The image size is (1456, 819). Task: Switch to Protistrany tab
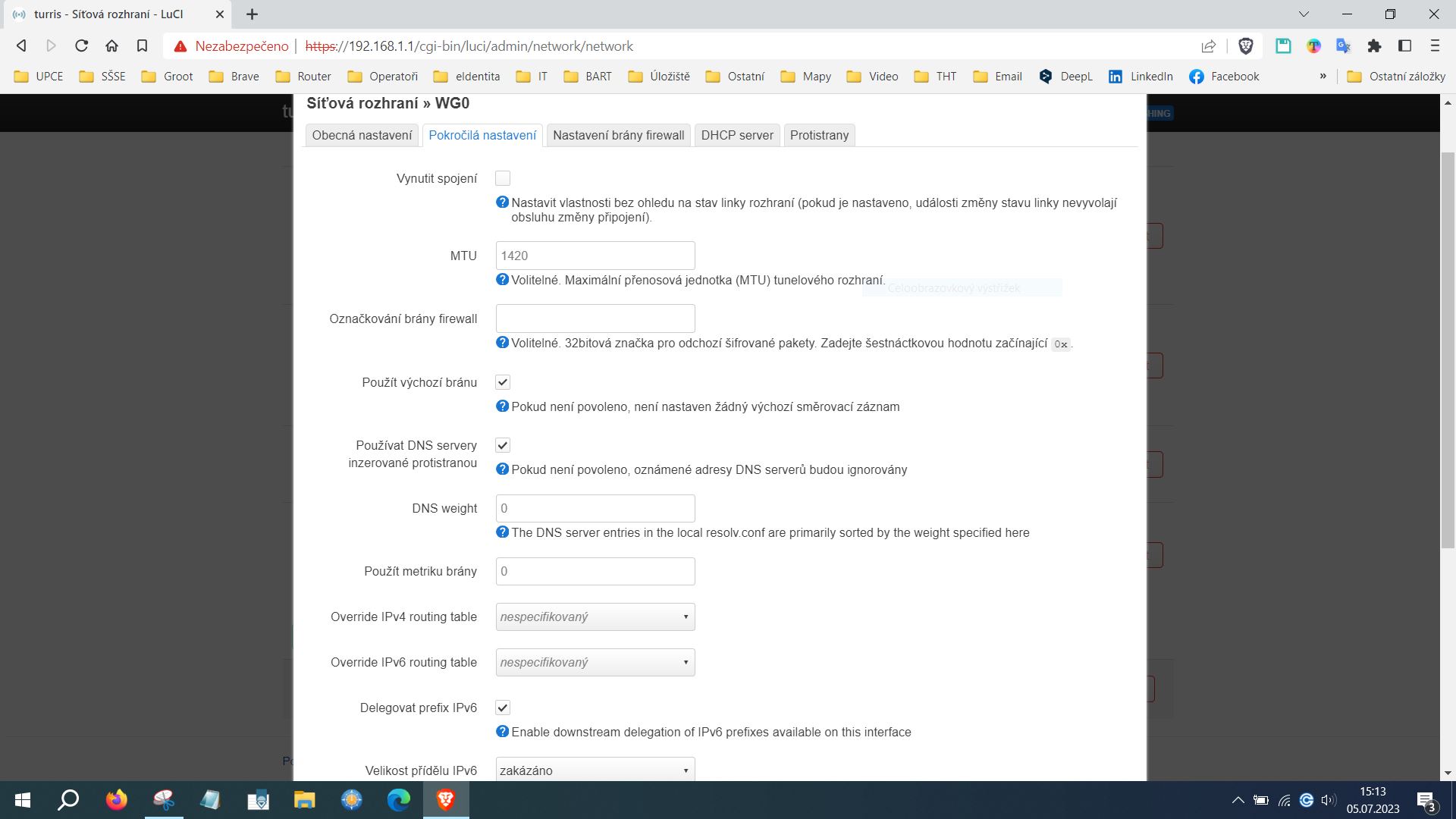tap(819, 135)
